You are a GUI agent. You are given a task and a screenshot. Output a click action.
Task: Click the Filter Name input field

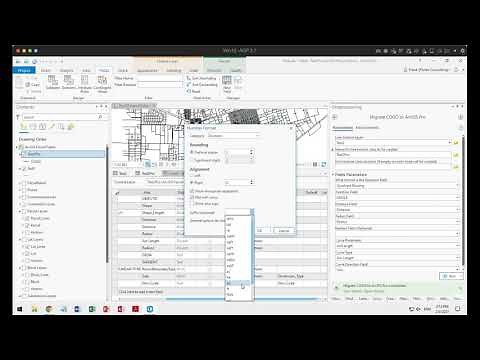(x=160, y=78)
